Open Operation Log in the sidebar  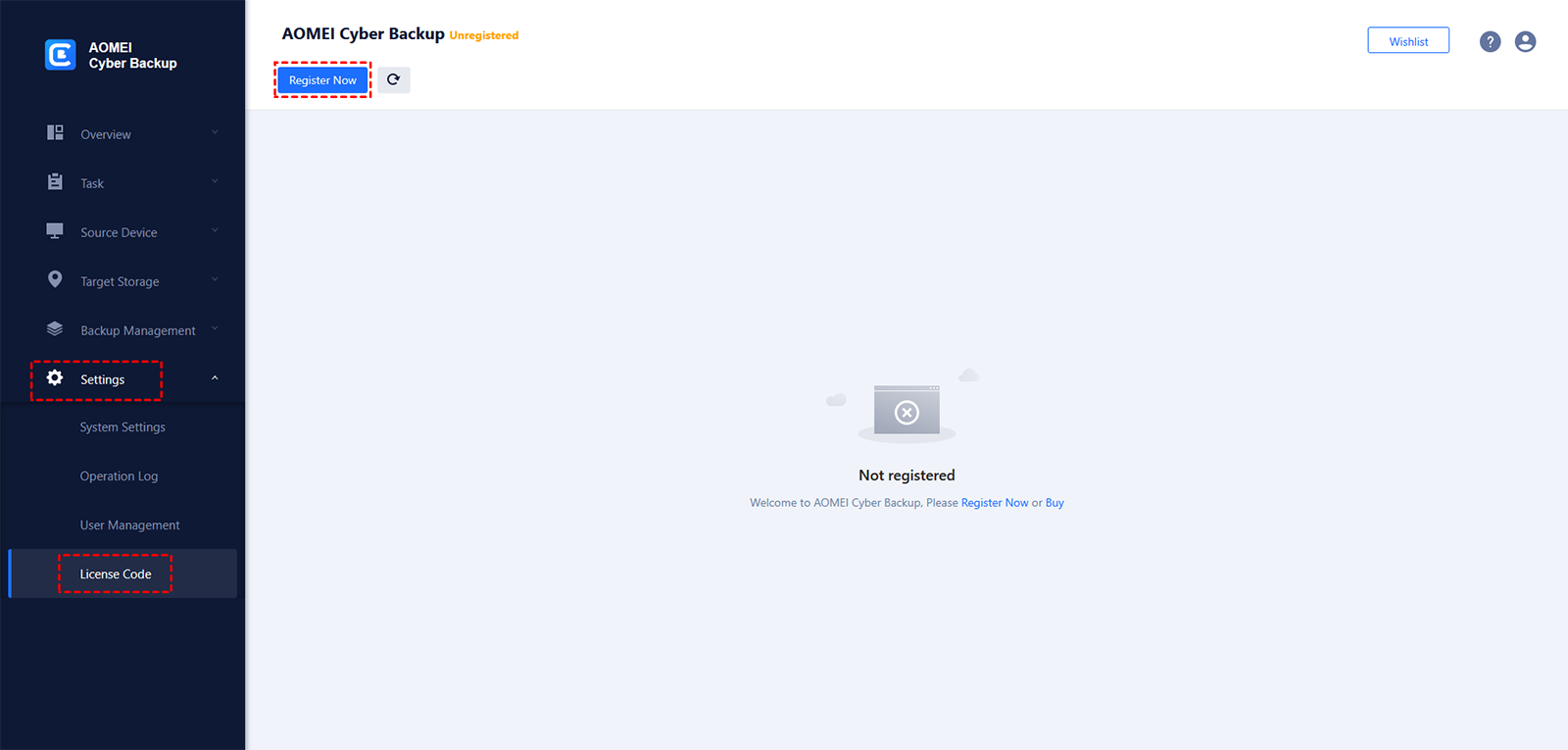[x=119, y=476]
